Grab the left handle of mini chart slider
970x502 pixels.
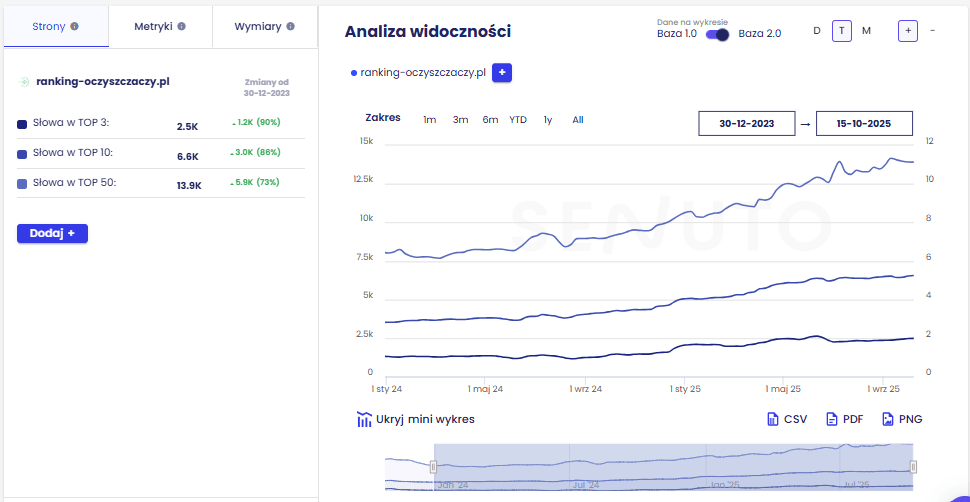433,466
